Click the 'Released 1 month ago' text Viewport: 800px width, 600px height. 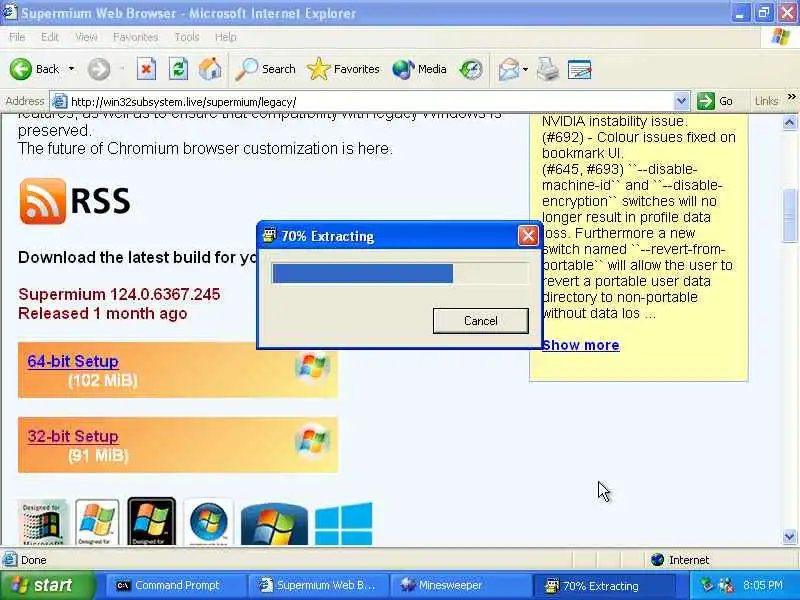[x=103, y=313]
